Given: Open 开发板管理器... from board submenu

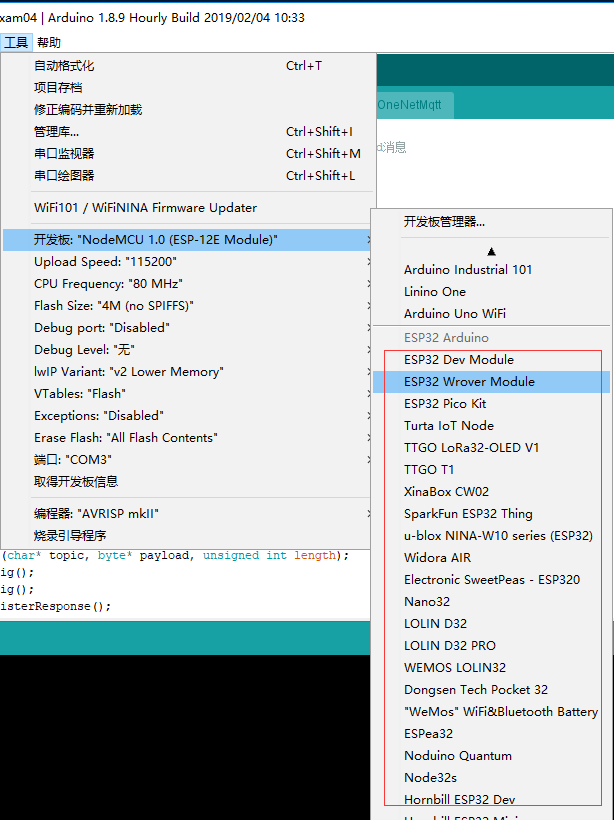Looking at the screenshot, I should tap(491, 222).
